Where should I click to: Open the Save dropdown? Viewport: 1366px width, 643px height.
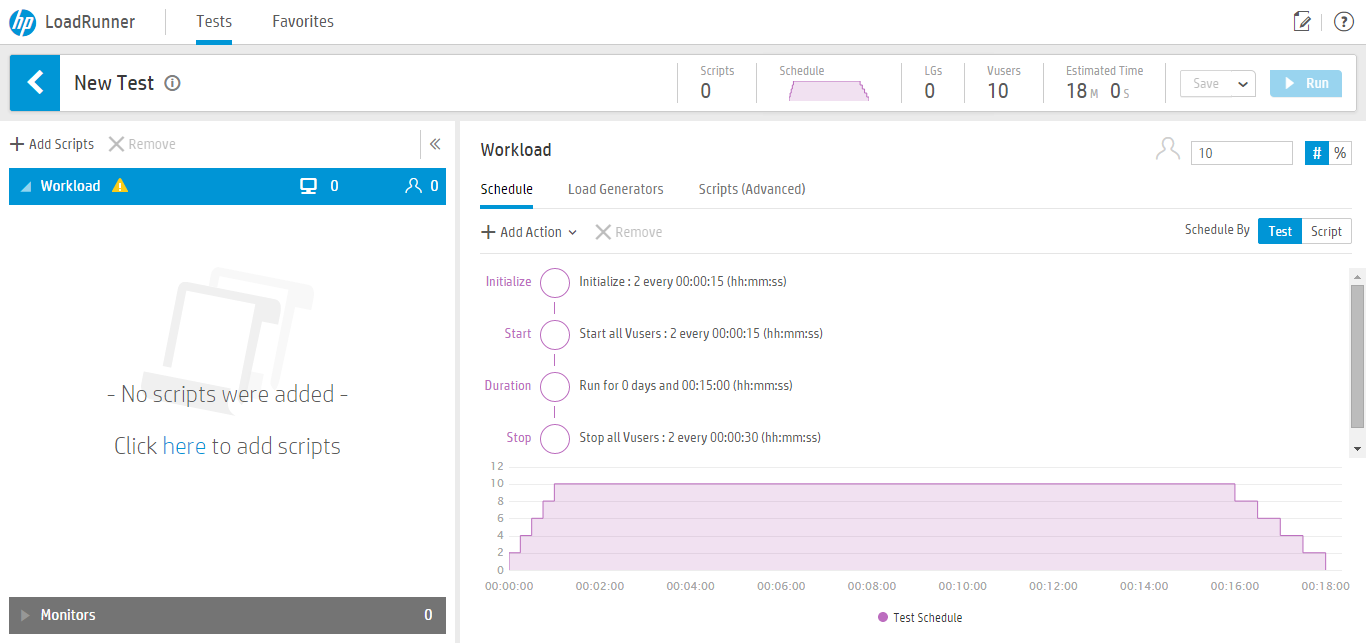[1218, 84]
